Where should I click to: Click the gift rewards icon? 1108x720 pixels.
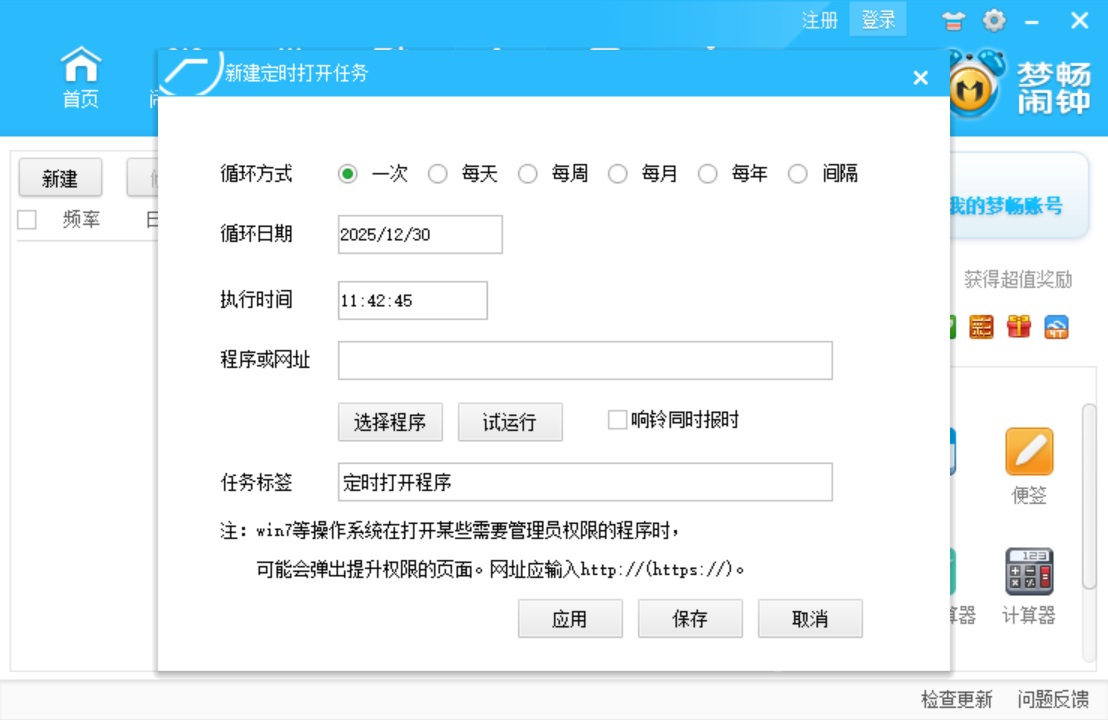(1018, 327)
